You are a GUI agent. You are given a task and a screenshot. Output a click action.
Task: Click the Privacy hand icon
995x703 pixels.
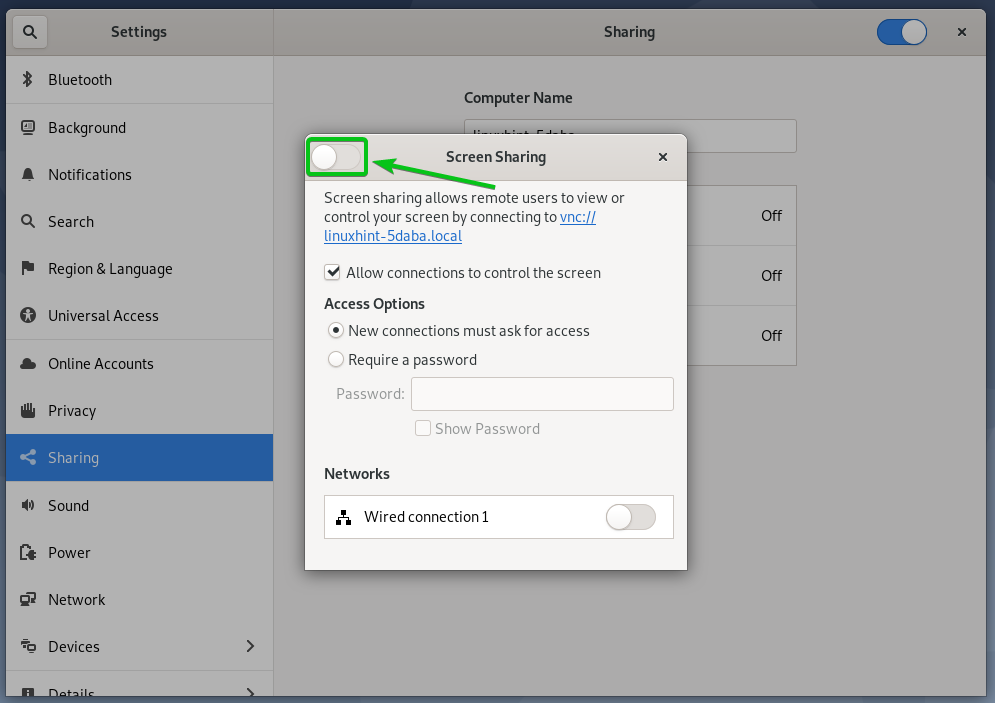coord(28,411)
